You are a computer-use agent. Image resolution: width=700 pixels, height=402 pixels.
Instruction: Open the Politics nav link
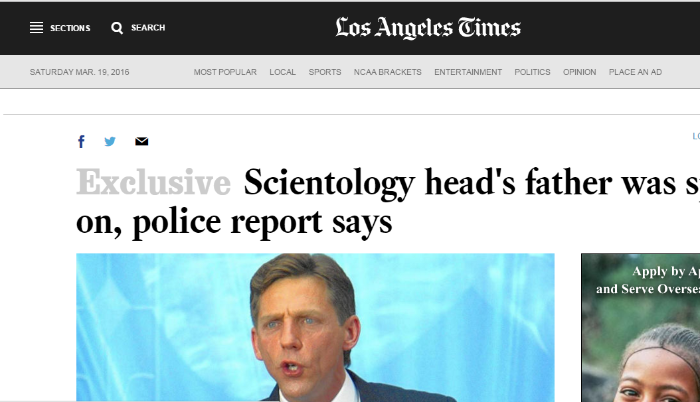(x=533, y=72)
